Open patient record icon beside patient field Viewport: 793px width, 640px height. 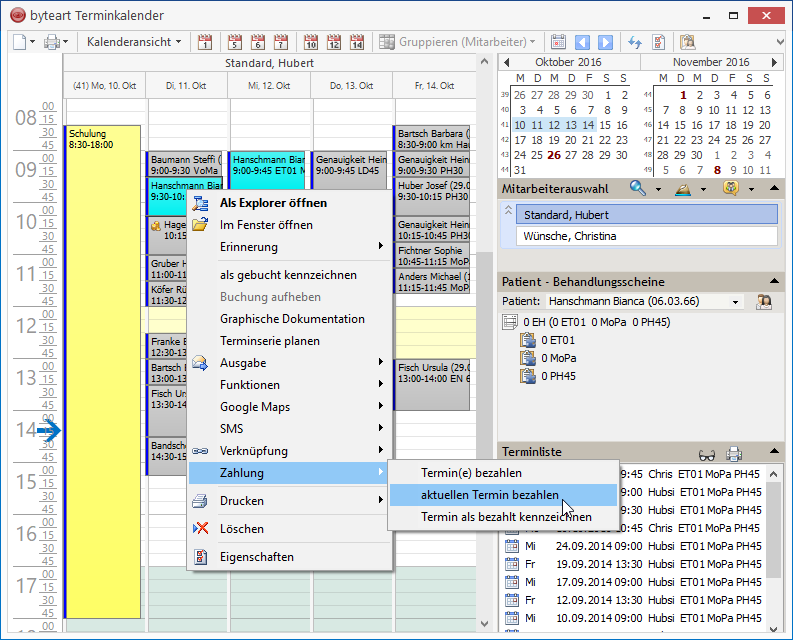click(x=765, y=301)
